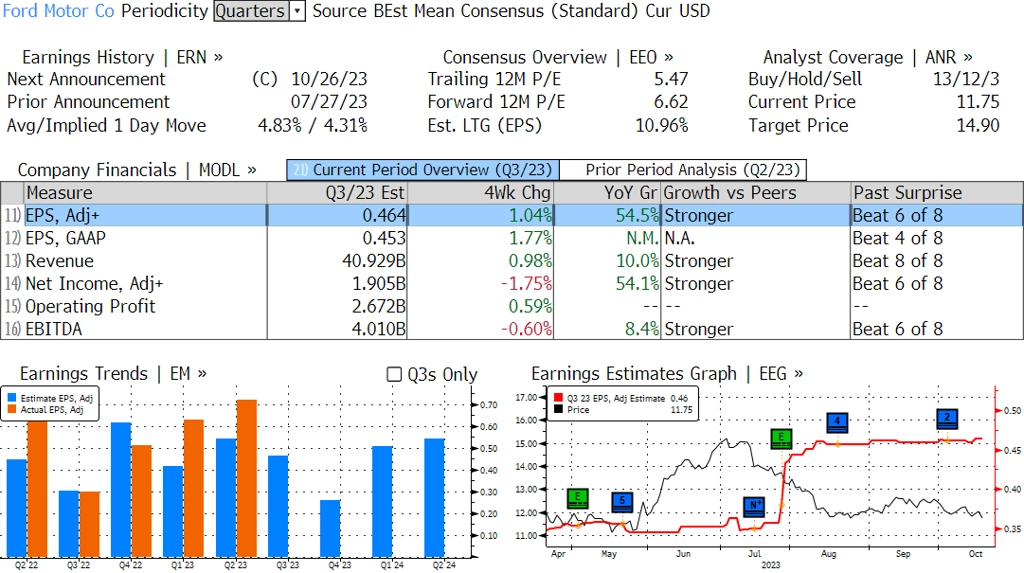Open Company Financials MODL screen
The width and height of the screenshot is (1024, 573).
[136, 170]
